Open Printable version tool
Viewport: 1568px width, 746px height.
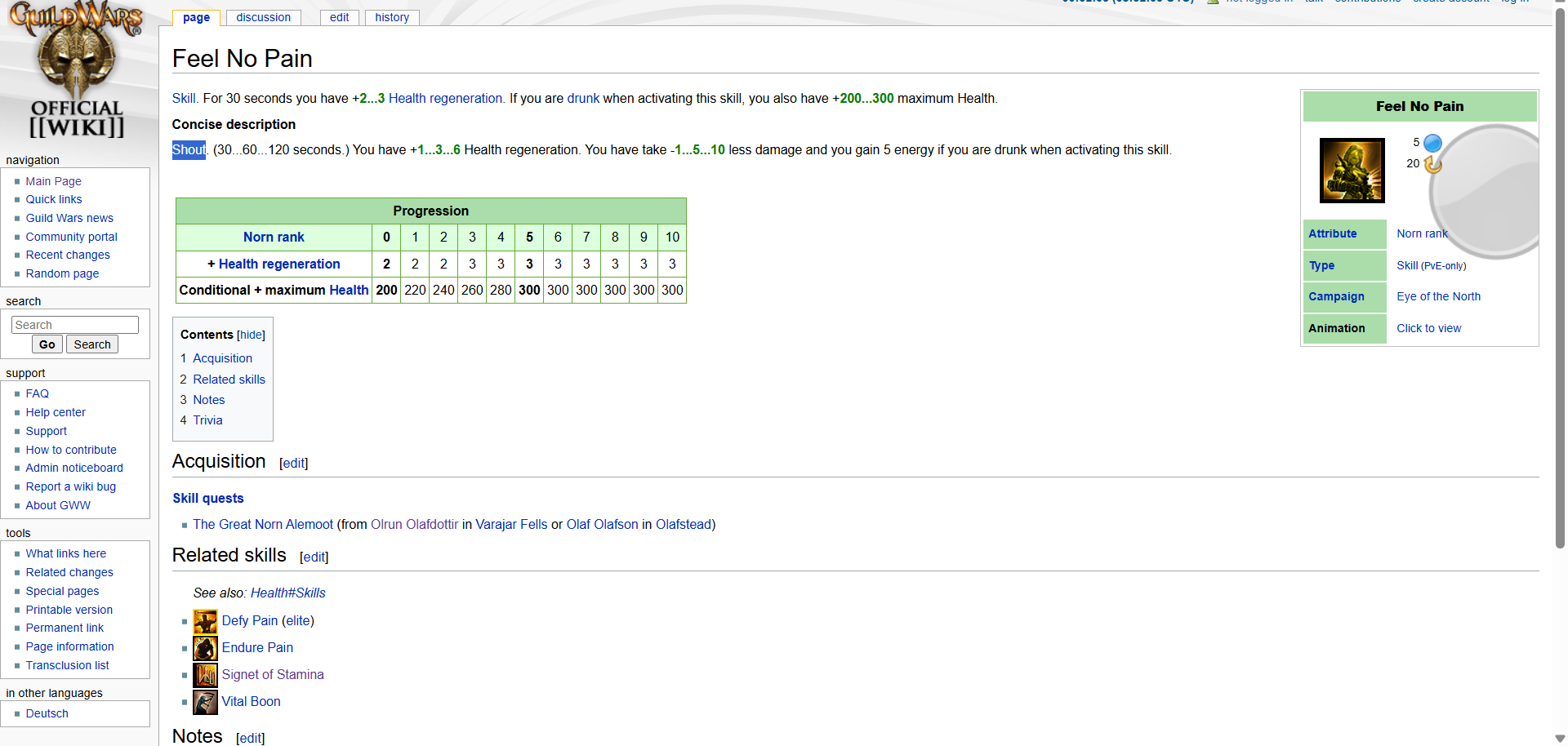pyautogui.click(x=69, y=610)
